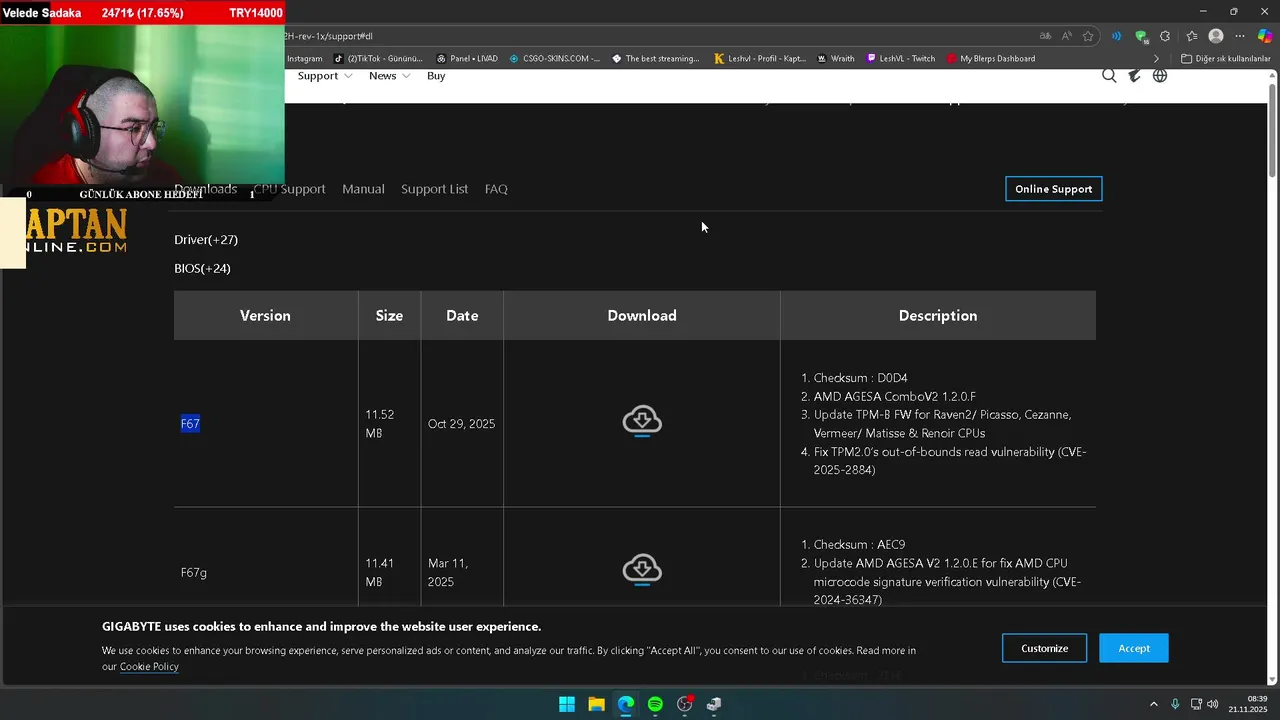This screenshot has height=720, width=1280.
Task: Open Read aloud icon in address bar
Action: click(1067, 36)
